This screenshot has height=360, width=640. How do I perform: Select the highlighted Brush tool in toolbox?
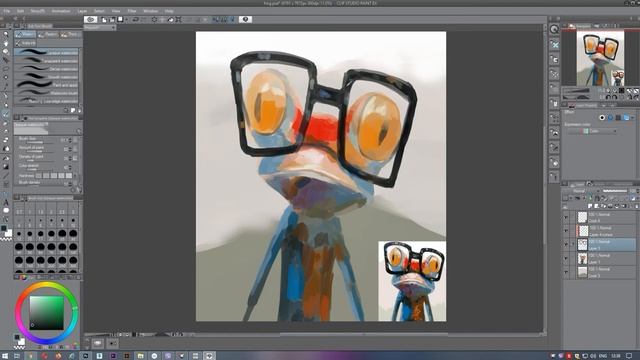[x=6, y=115]
